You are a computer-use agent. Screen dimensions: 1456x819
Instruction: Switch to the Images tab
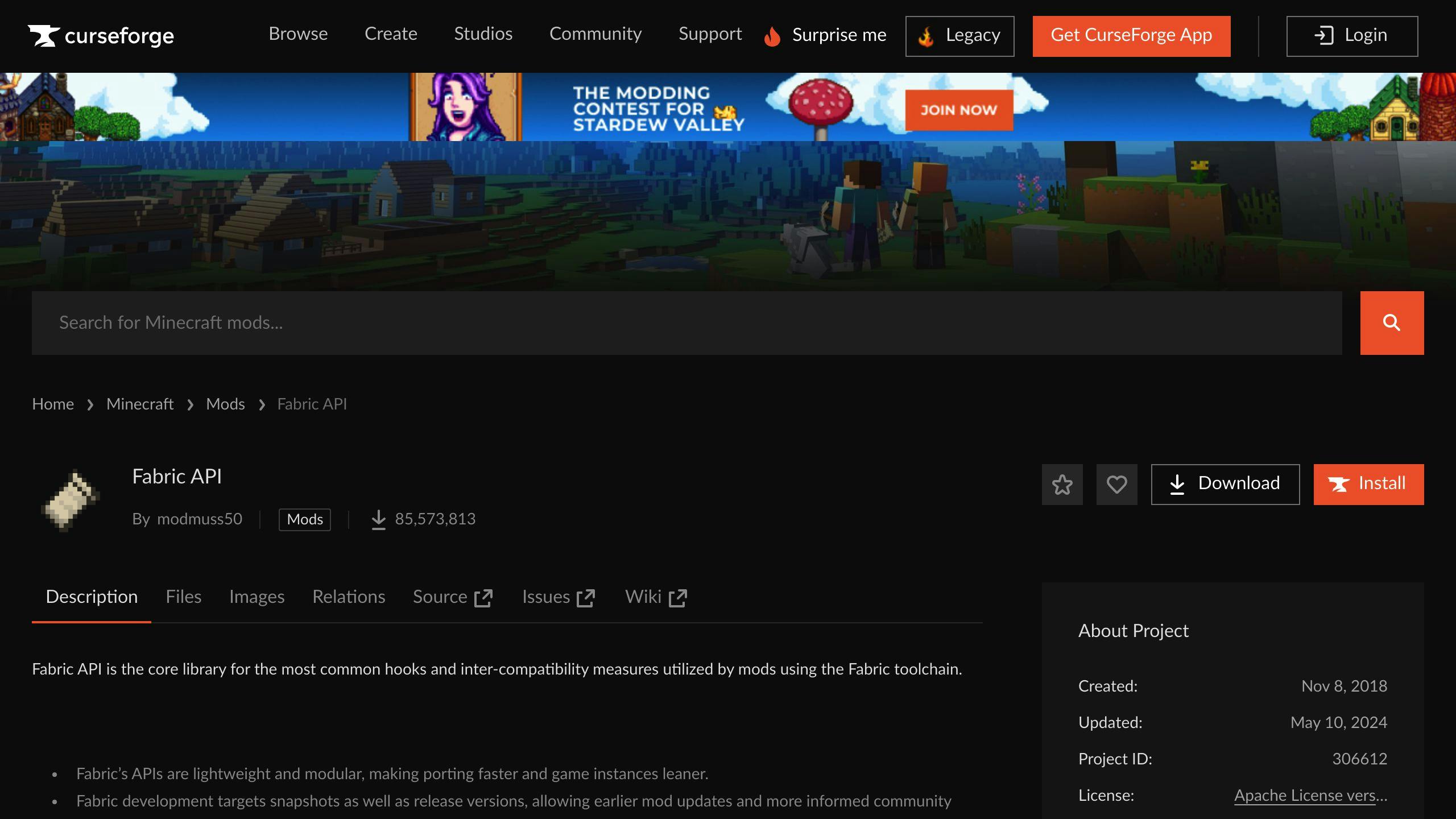pyautogui.click(x=257, y=597)
